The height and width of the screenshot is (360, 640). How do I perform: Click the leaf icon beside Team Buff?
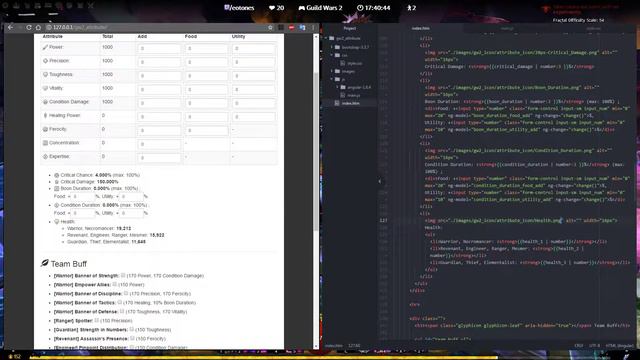coord(44,263)
